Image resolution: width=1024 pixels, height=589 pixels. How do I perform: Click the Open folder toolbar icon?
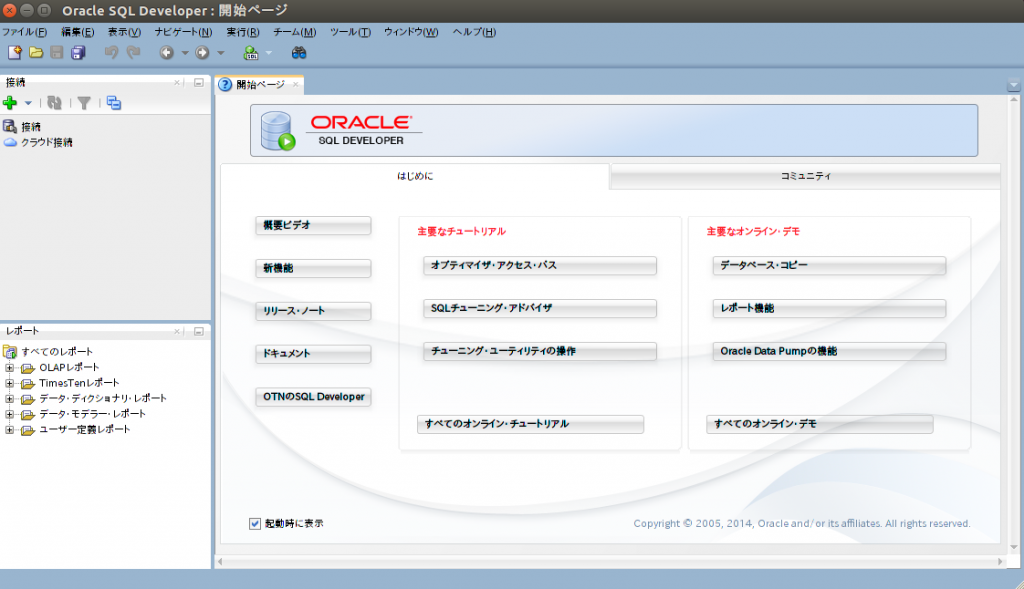click(x=36, y=53)
